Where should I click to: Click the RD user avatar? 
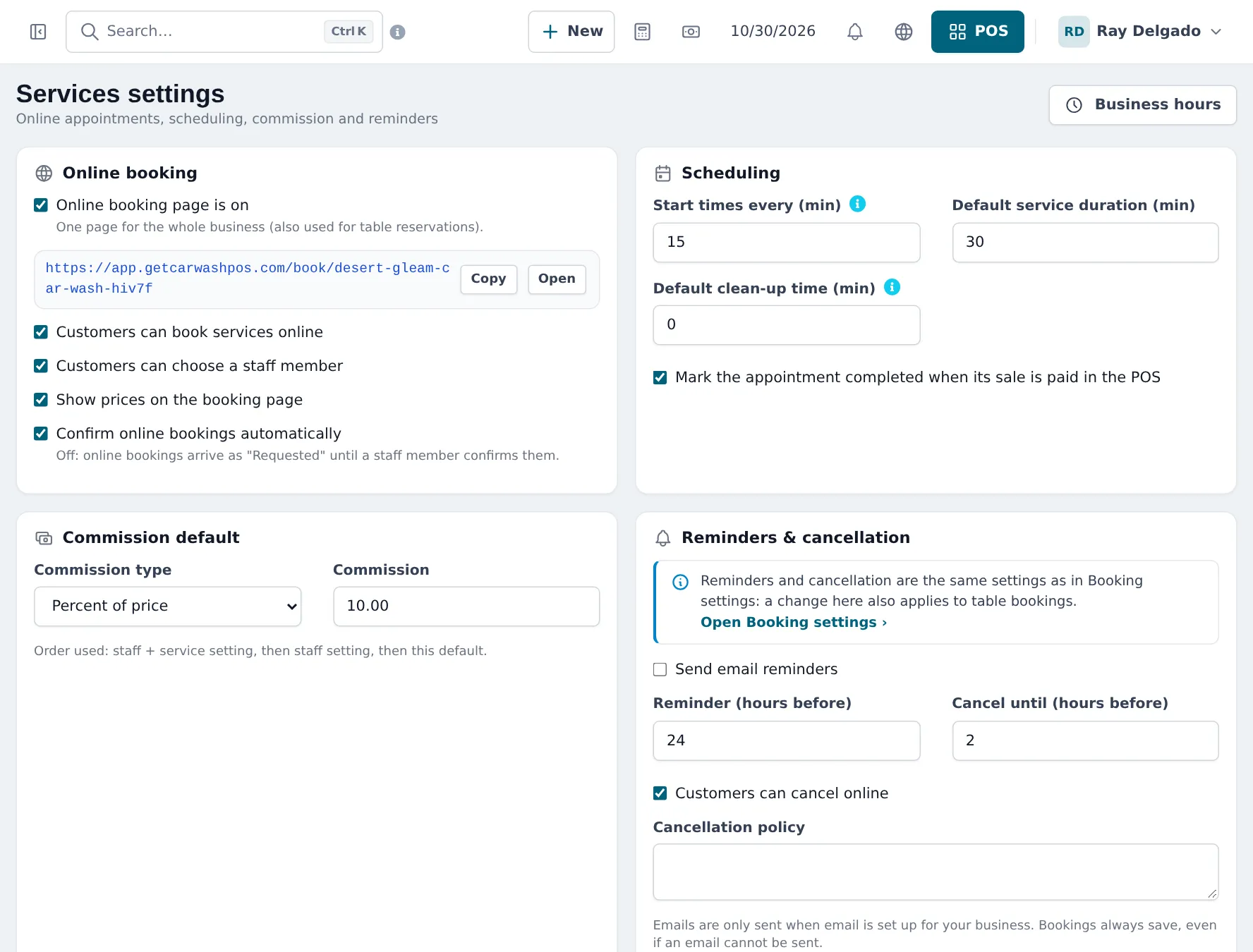[x=1074, y=32]
